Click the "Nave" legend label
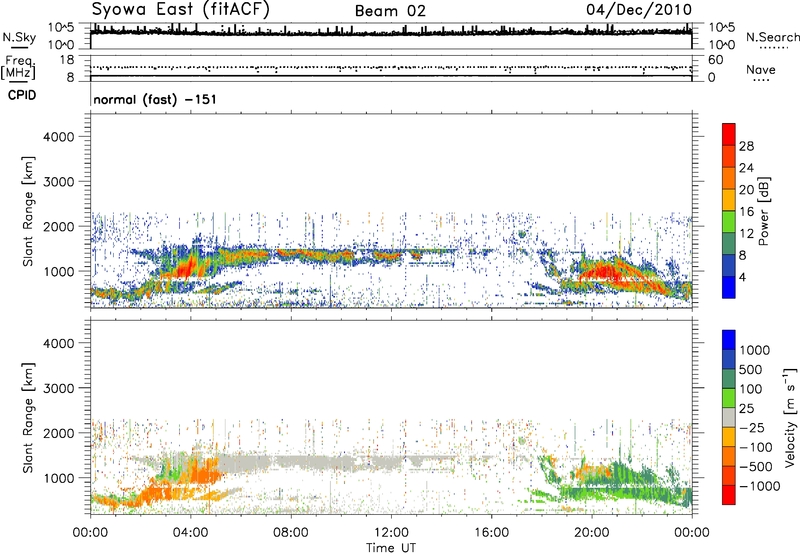This screenshot has height=554, width=800. tap(761, 69)
